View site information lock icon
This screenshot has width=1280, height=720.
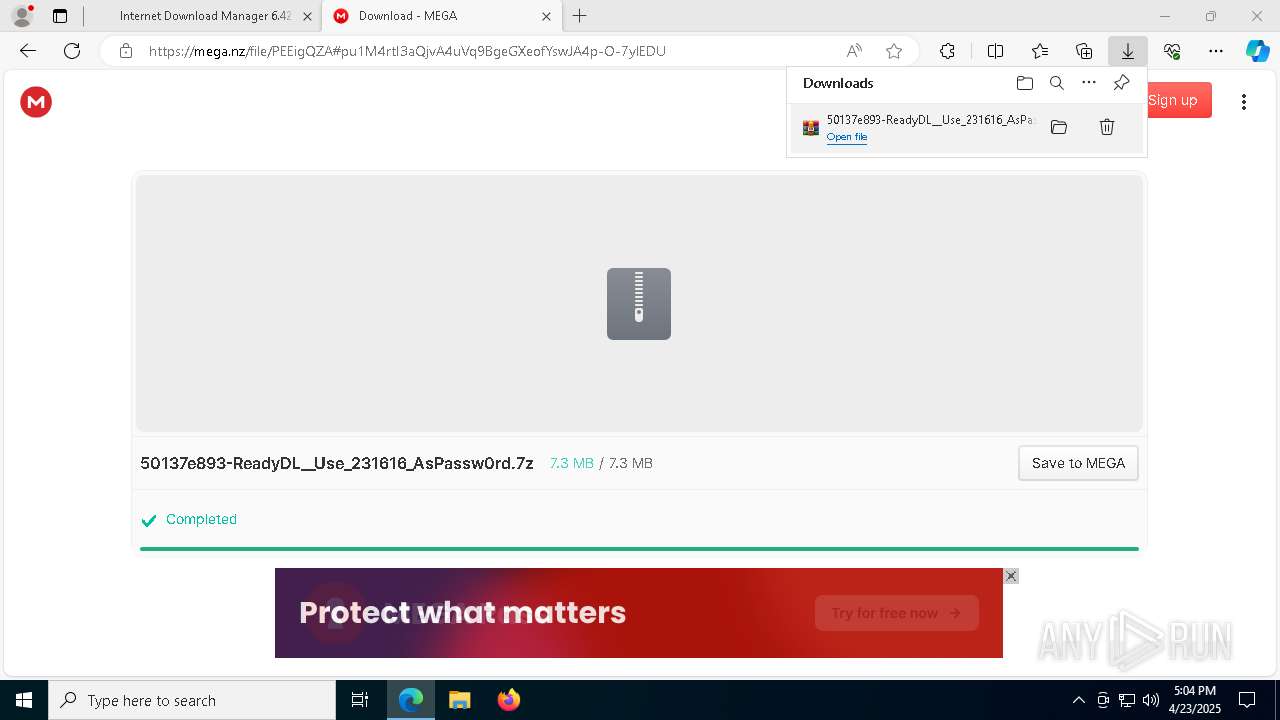point(126,51)
